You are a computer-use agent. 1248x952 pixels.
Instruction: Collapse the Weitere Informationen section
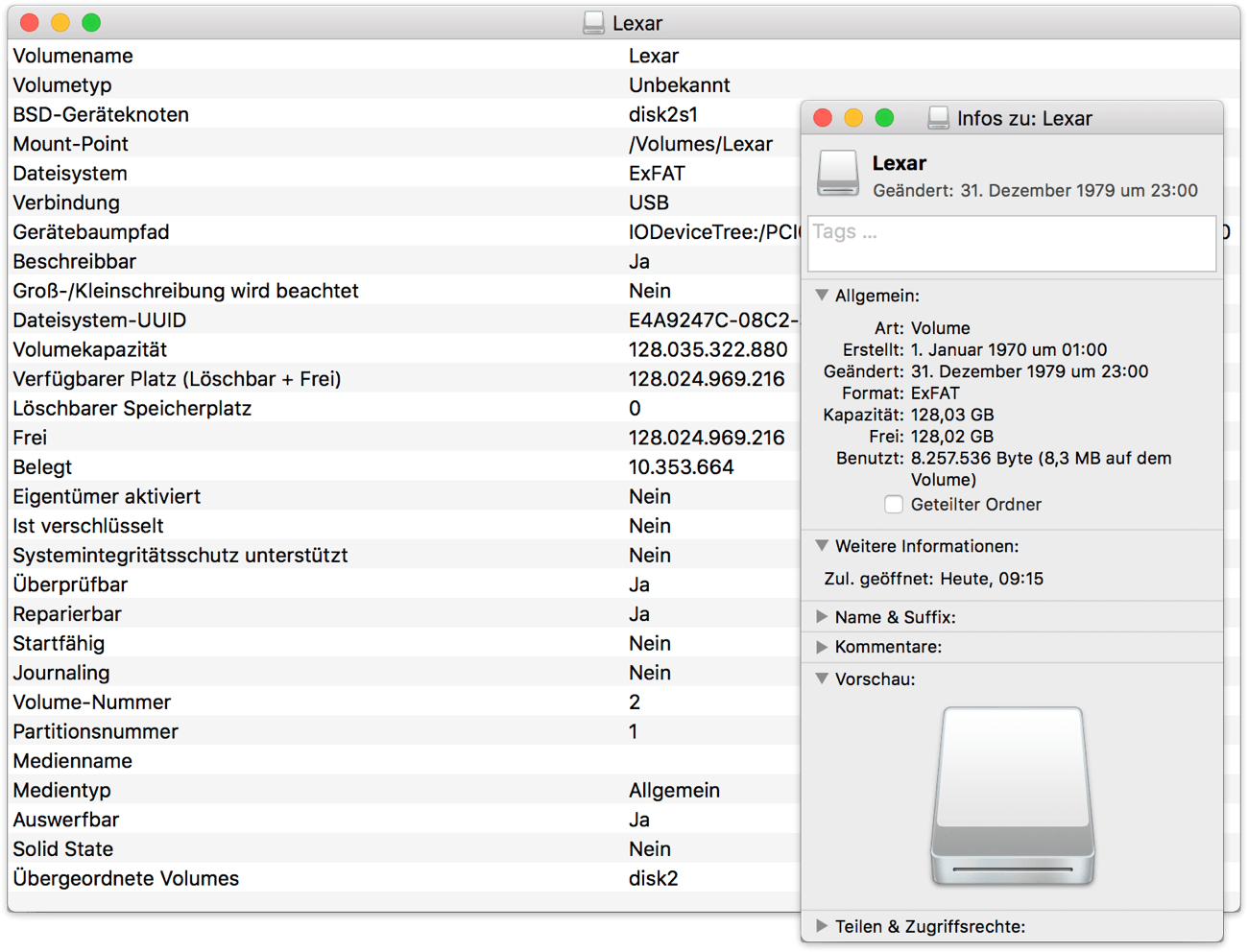click(822, 545)
